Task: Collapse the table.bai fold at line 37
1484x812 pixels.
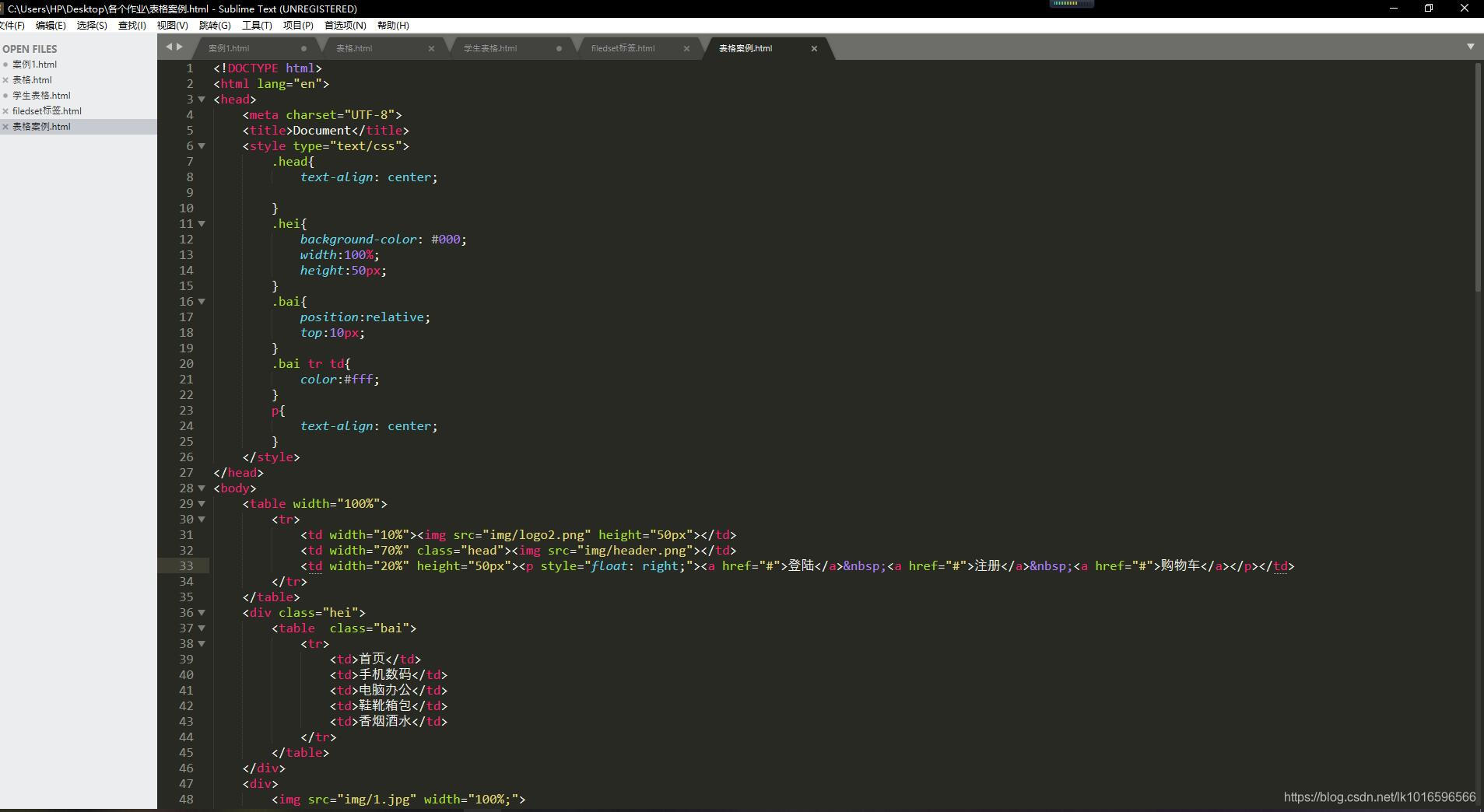Action: point(202,628)
